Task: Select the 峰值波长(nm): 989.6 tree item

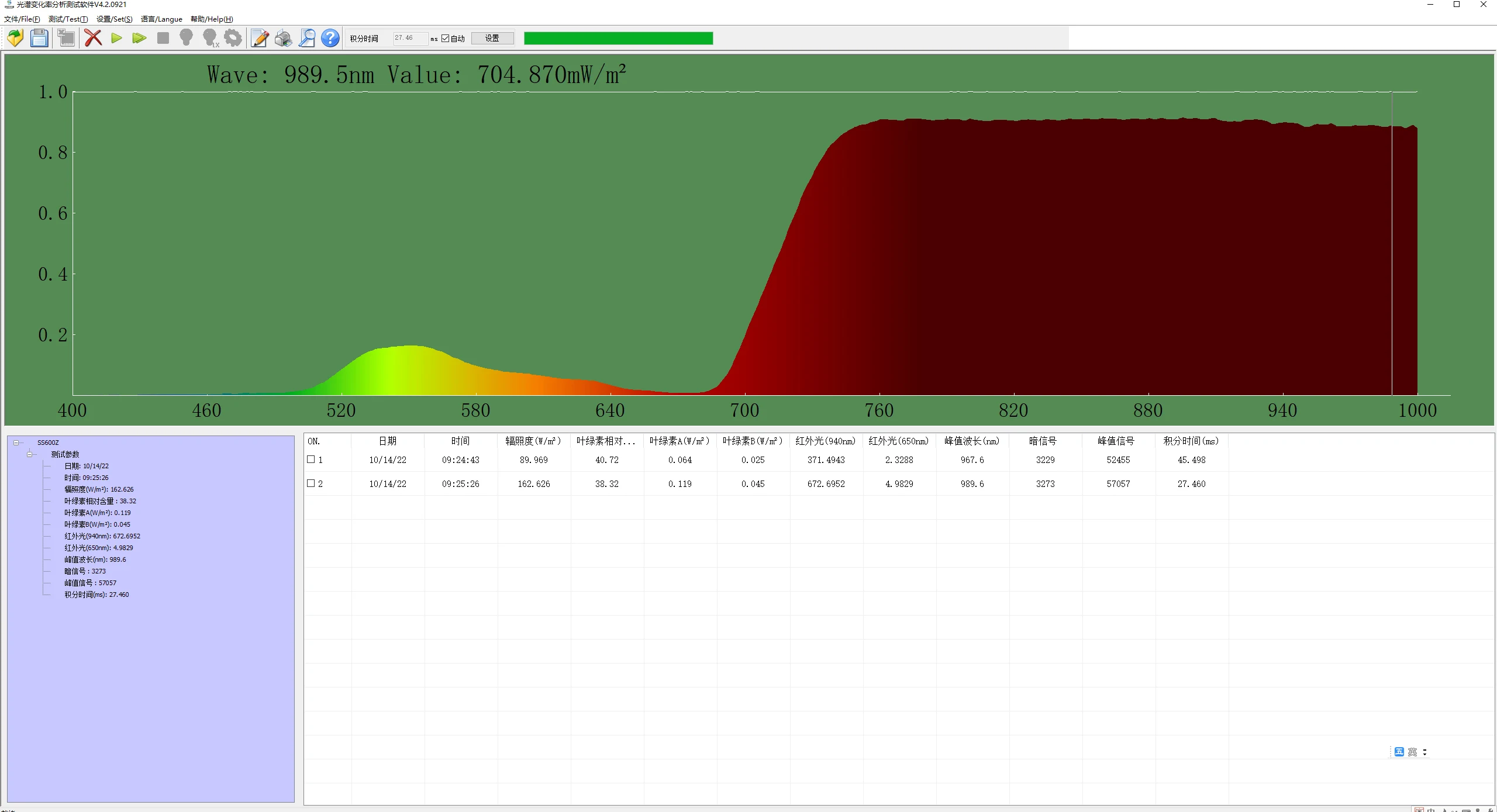Action: 95,559
